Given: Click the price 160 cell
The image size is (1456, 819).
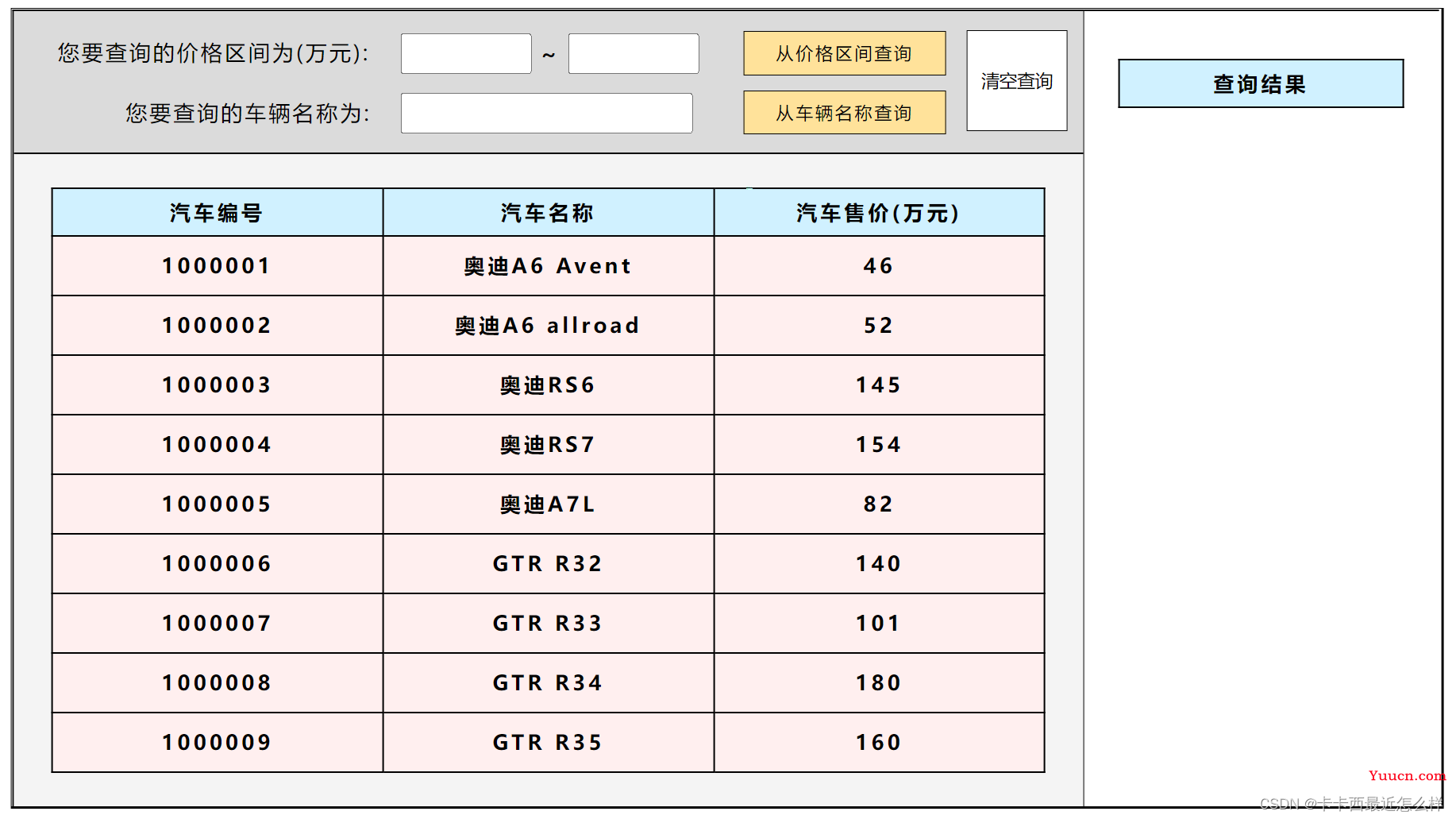Looking at the screenshot, I should pos(880,743).
